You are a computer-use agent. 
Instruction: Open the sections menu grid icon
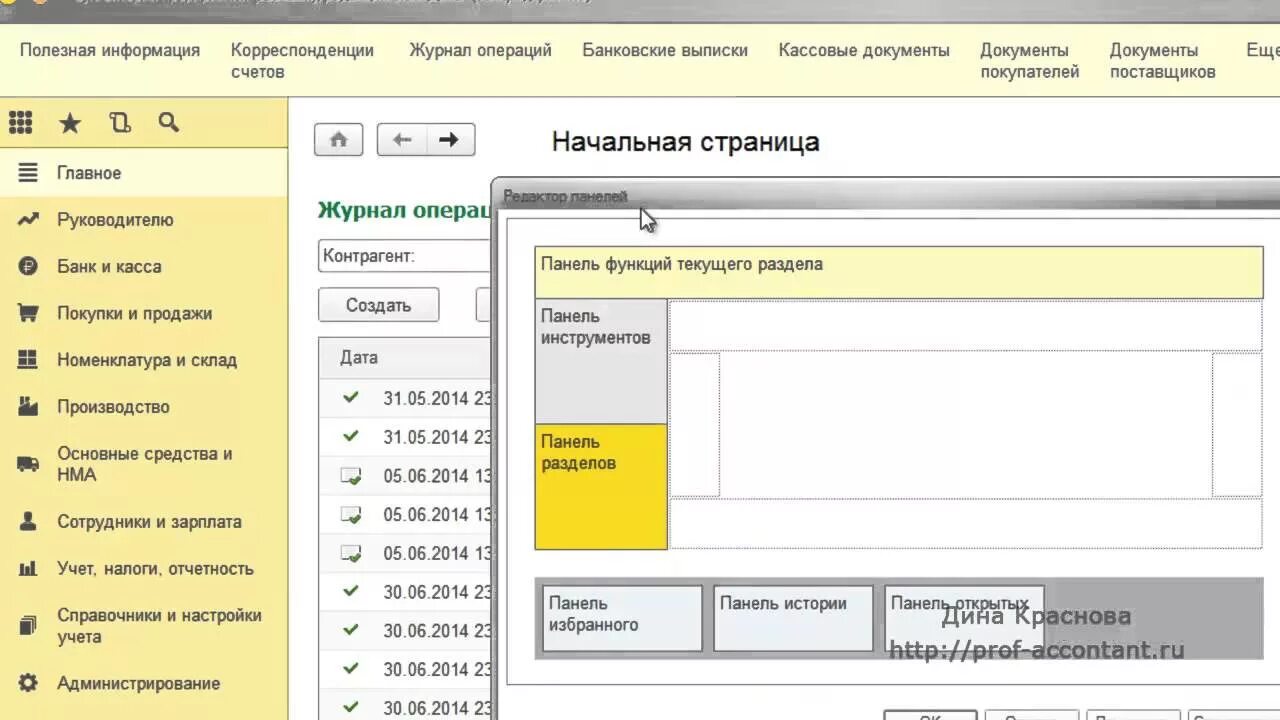[21, 122]
